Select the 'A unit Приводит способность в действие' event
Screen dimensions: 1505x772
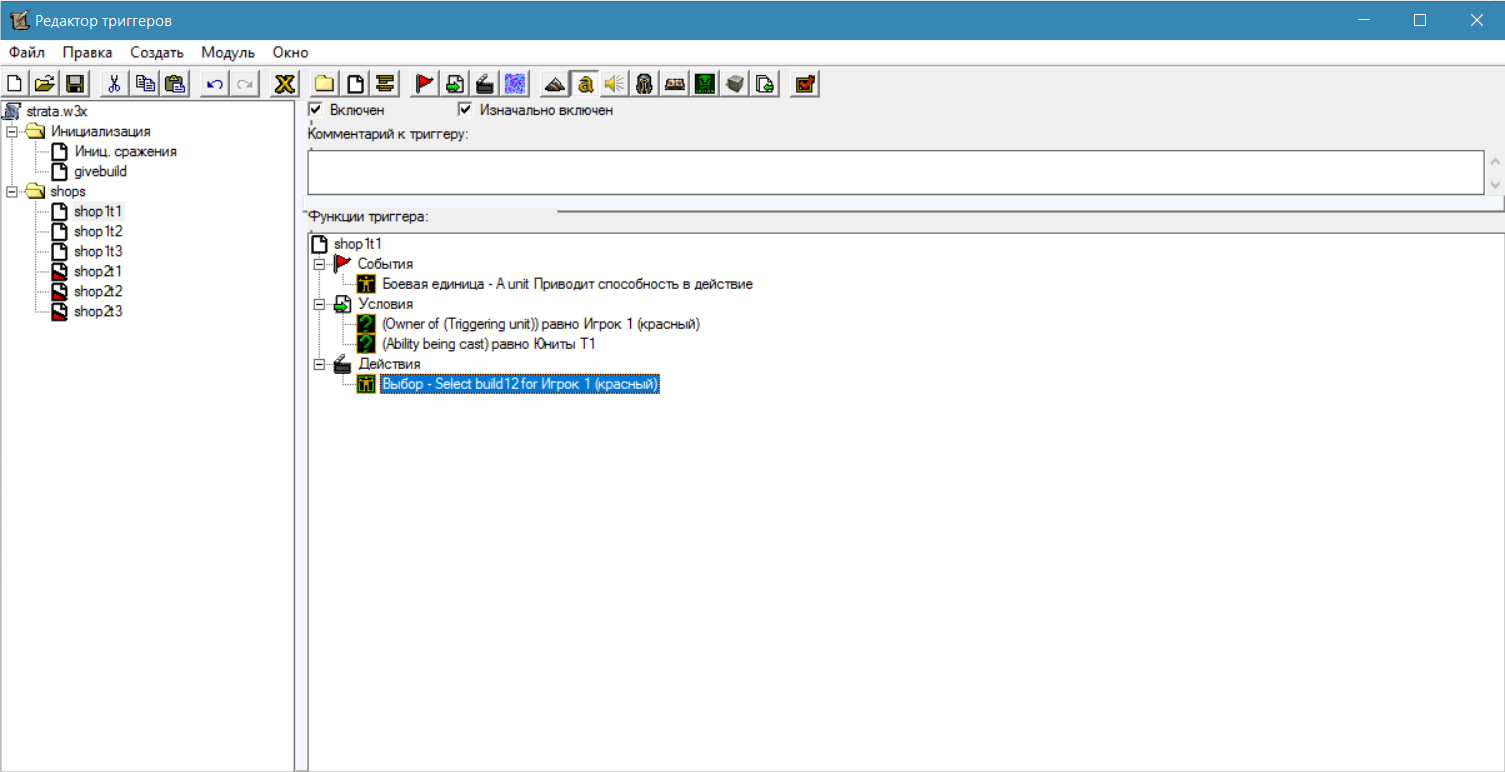[x=567, y=284]
